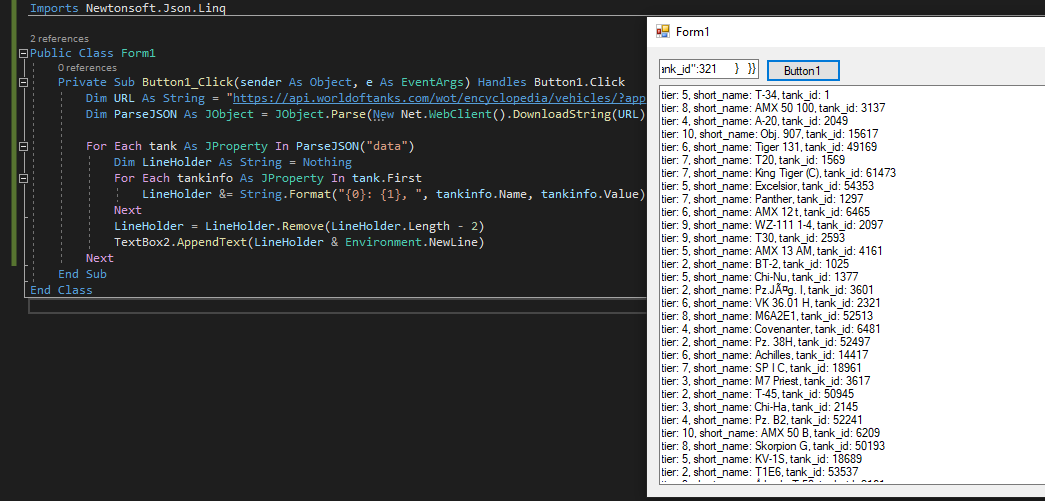
Task: Click row 'AMX 50 100, tank_id: 3137'
Action: [773, 108]
